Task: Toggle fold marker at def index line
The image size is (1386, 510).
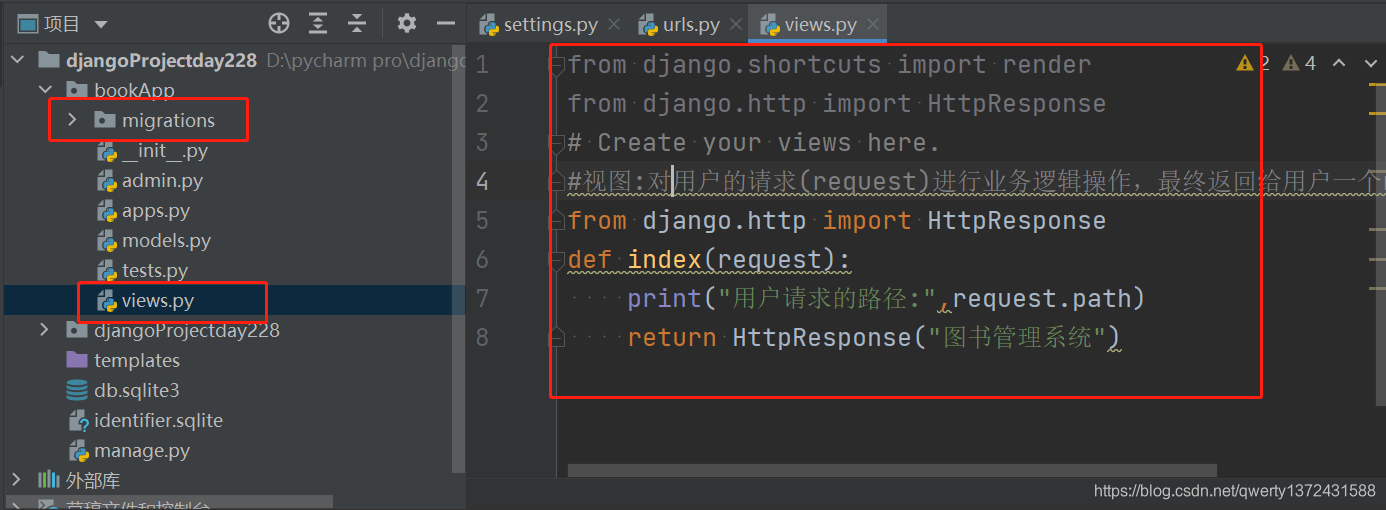Action: (x=559, y=260)
